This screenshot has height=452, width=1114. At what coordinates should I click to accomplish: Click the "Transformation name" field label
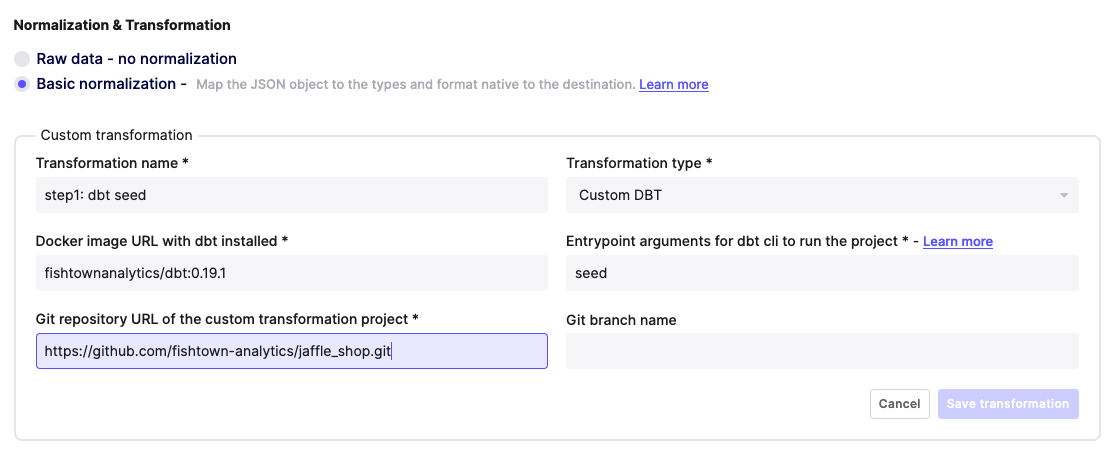pyautogui.click(x=106, y=163)
